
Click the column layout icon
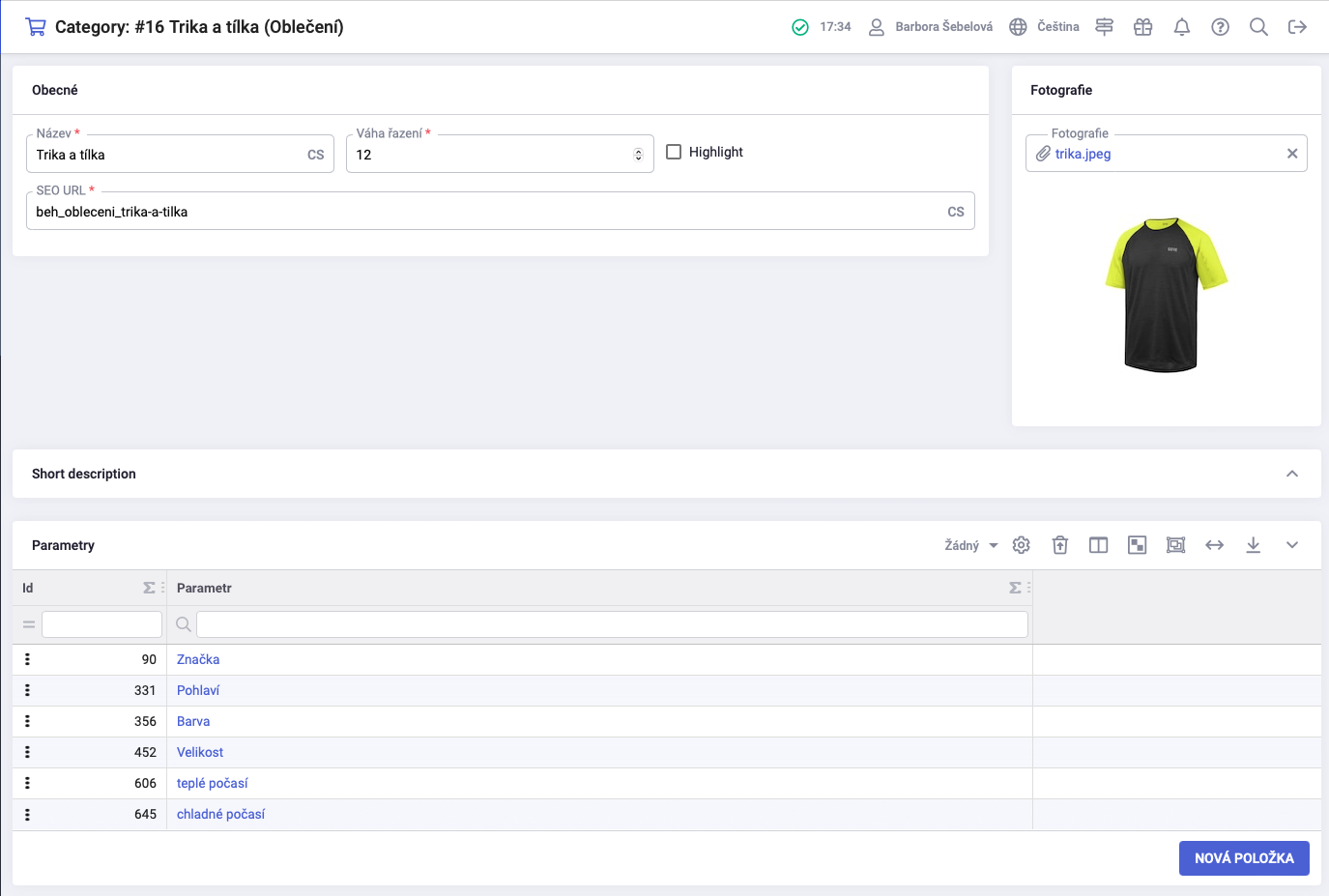click(1099, 545)
